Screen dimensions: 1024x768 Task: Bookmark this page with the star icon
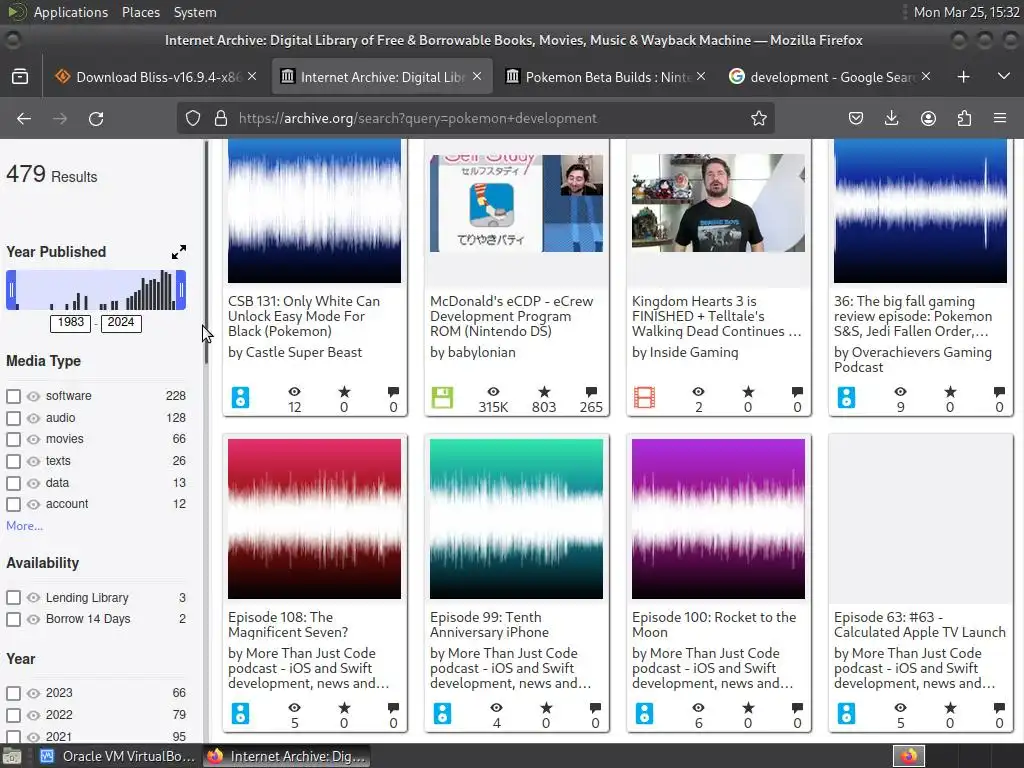[758, 118]
